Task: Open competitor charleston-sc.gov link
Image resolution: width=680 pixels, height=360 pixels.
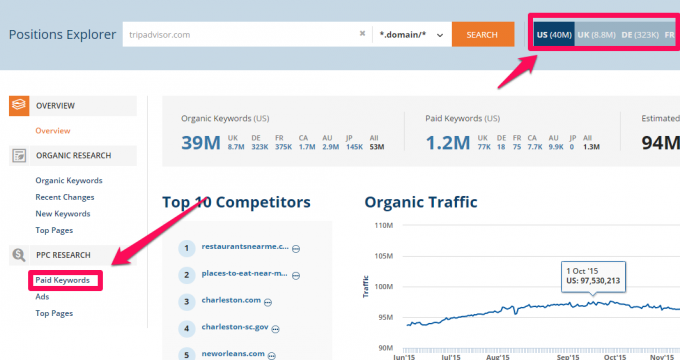Action: [235, 327]
